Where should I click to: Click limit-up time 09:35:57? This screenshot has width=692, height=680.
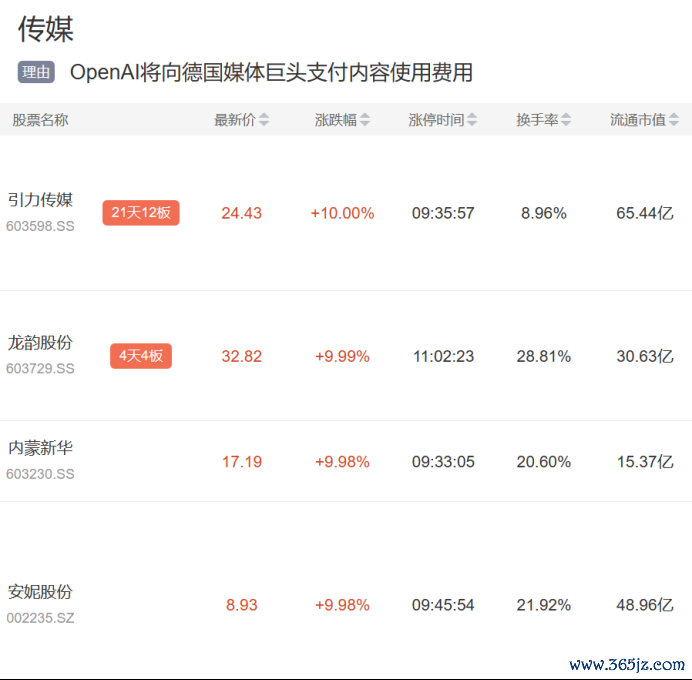click(x=443, y=213)
